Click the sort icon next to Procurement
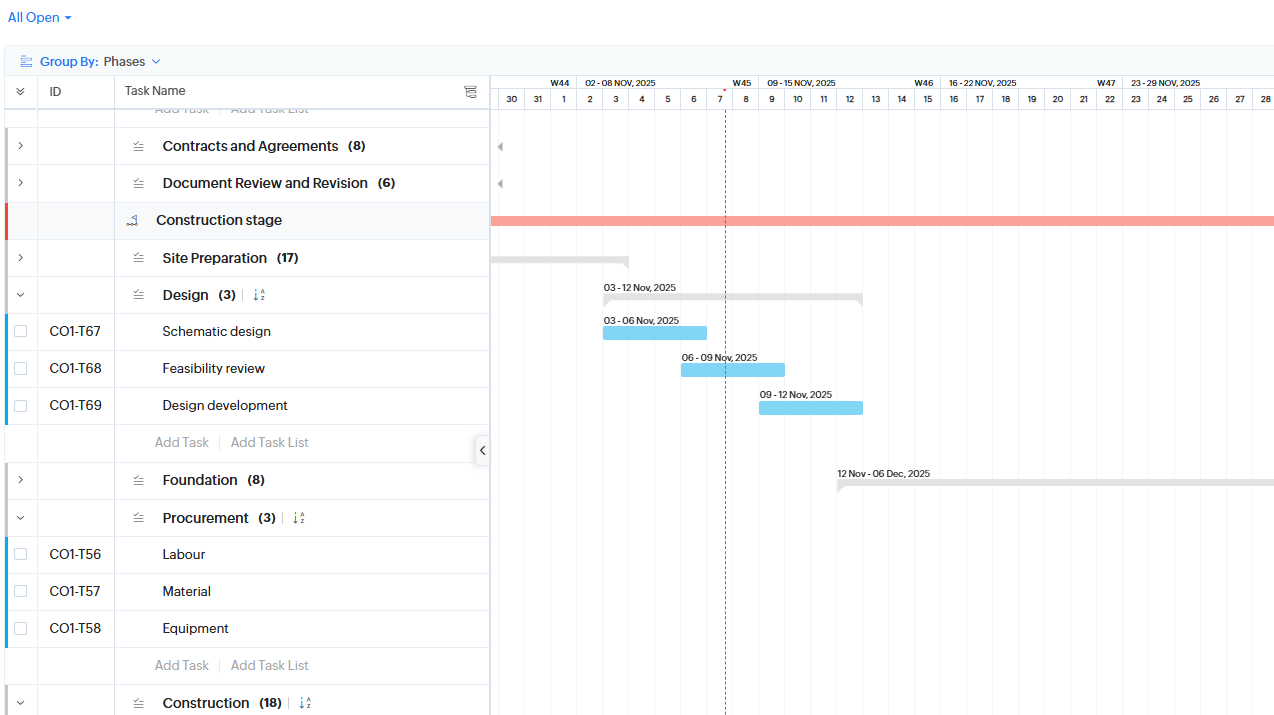 click(x=297, y=517)
